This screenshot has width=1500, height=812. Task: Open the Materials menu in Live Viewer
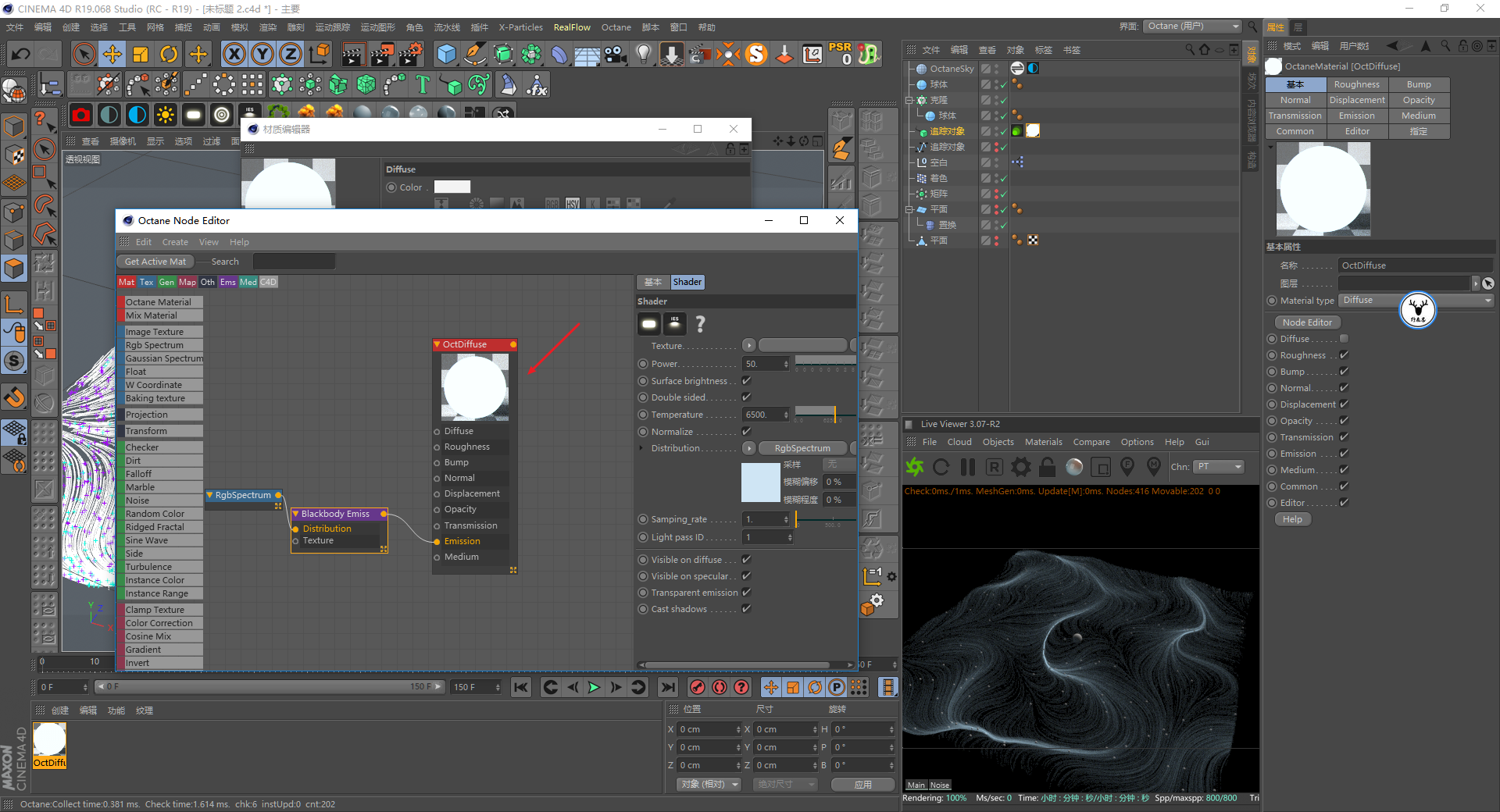pyautogui.click(x=1043, y=442)
